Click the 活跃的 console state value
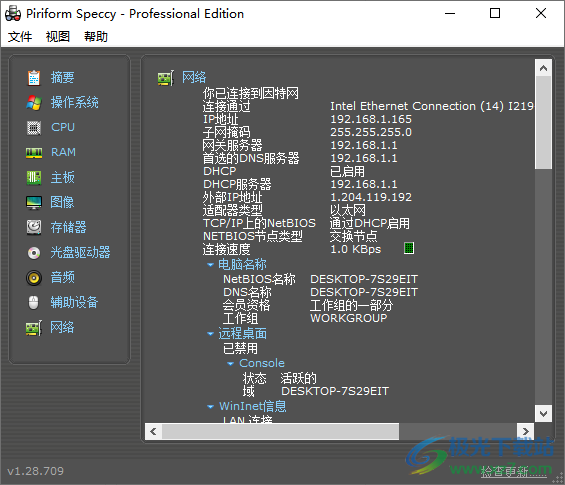This screenshot has width=565, height=485. coord(298,378)
